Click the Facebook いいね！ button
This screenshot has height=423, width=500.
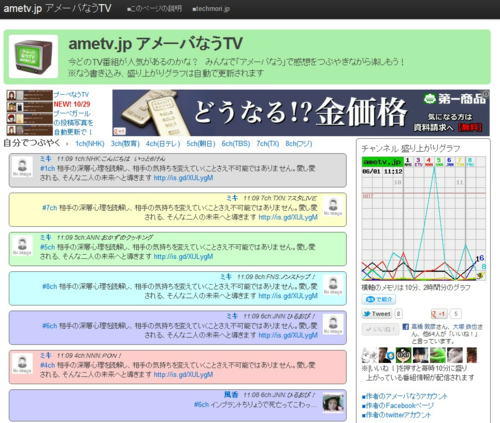pos(380,329)
